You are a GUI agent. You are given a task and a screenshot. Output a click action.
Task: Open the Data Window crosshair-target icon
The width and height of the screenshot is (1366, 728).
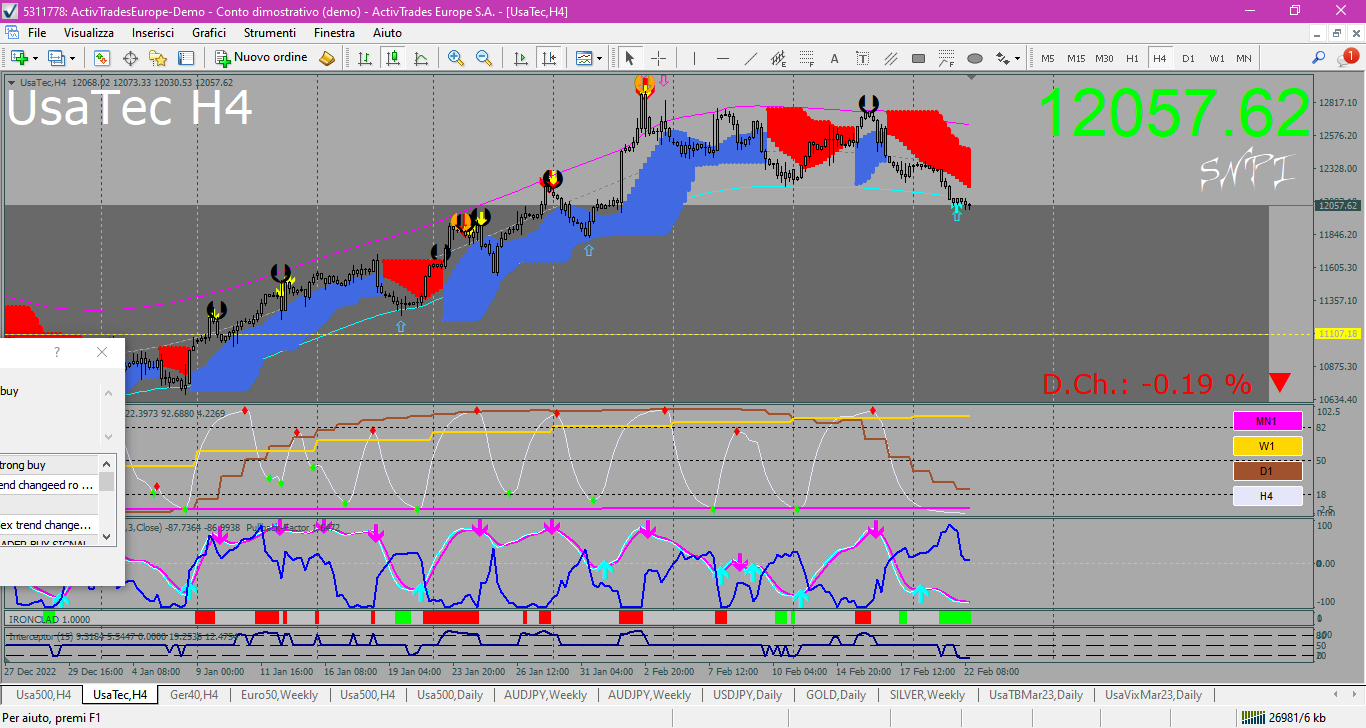(x=130, y=58)
